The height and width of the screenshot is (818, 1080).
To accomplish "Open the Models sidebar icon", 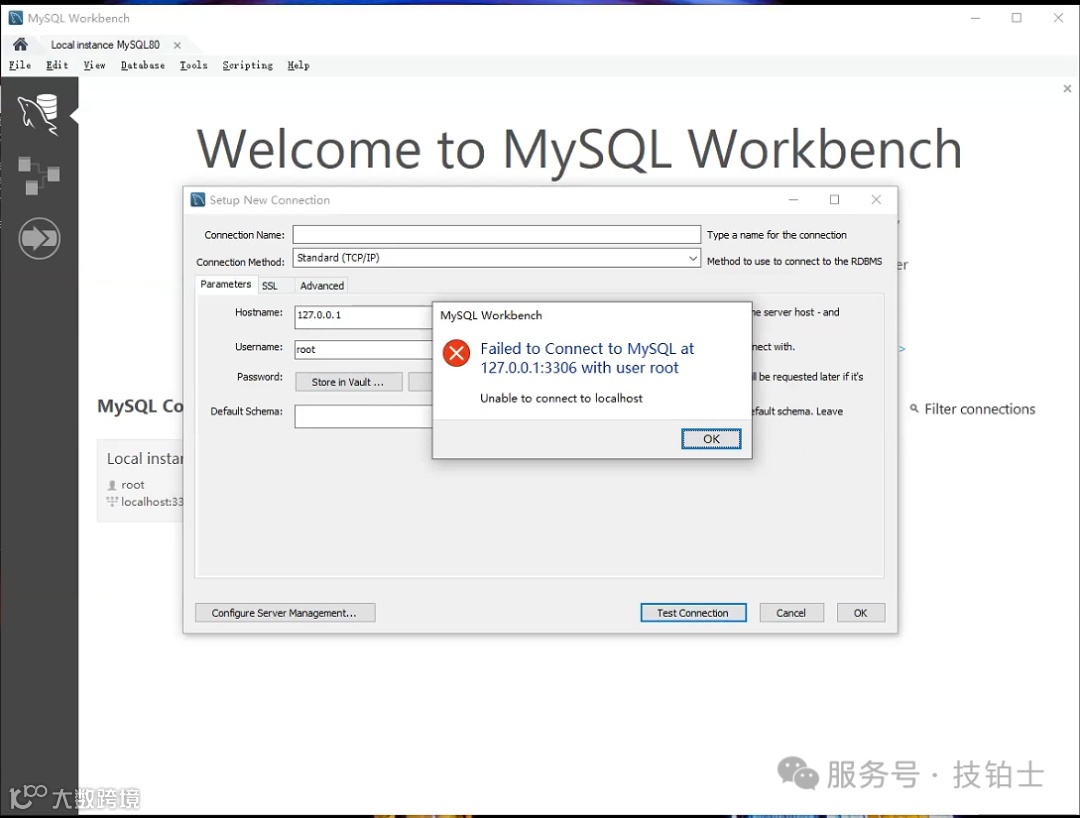I will tap(39, 175).
